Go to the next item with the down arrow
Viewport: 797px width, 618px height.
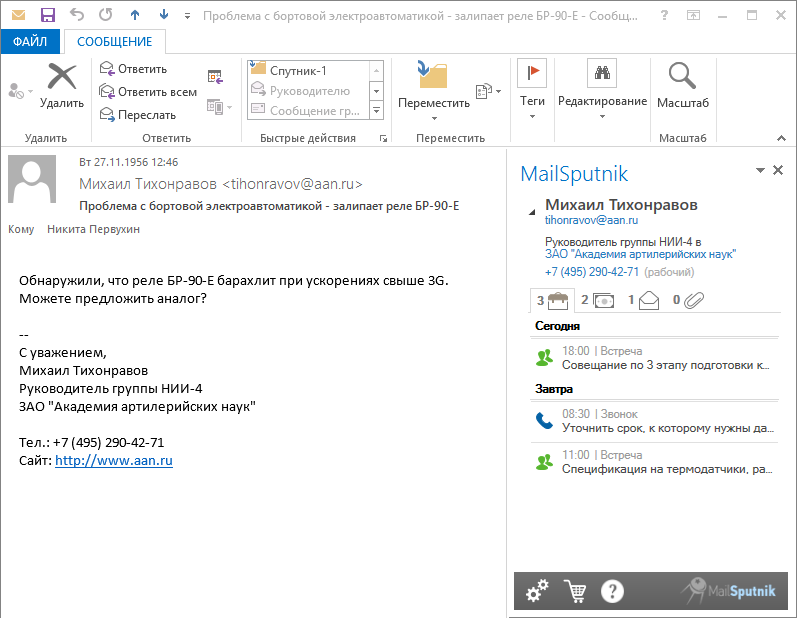164,15
